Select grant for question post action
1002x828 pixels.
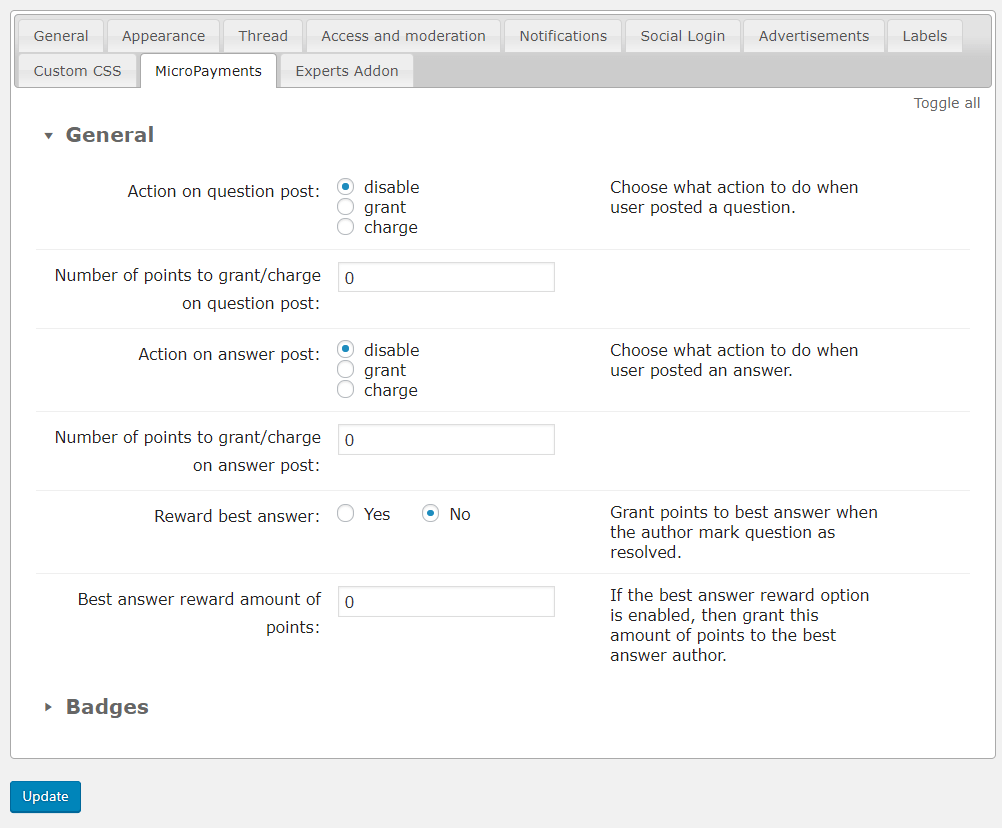click(x=346, y=207)
